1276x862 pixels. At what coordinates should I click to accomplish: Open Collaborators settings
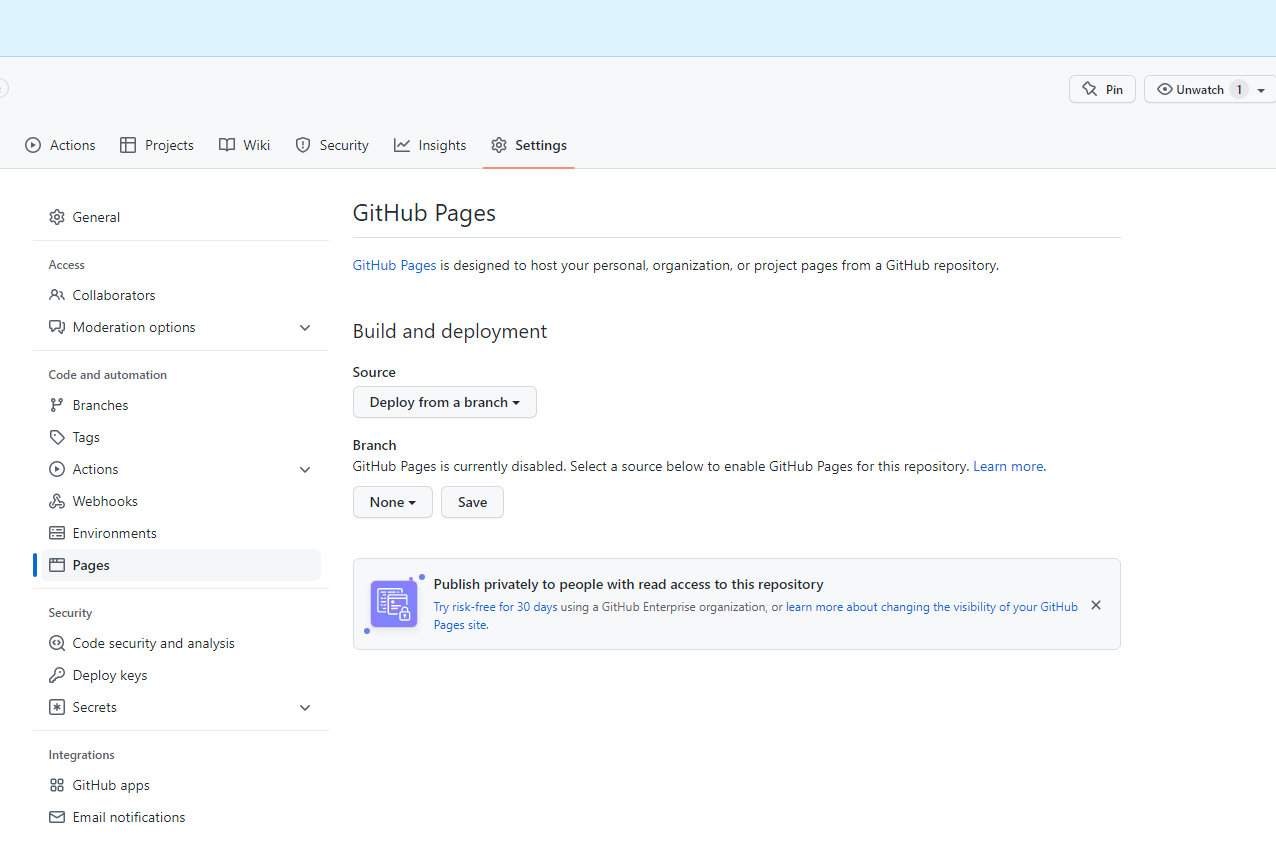[181, 295]
